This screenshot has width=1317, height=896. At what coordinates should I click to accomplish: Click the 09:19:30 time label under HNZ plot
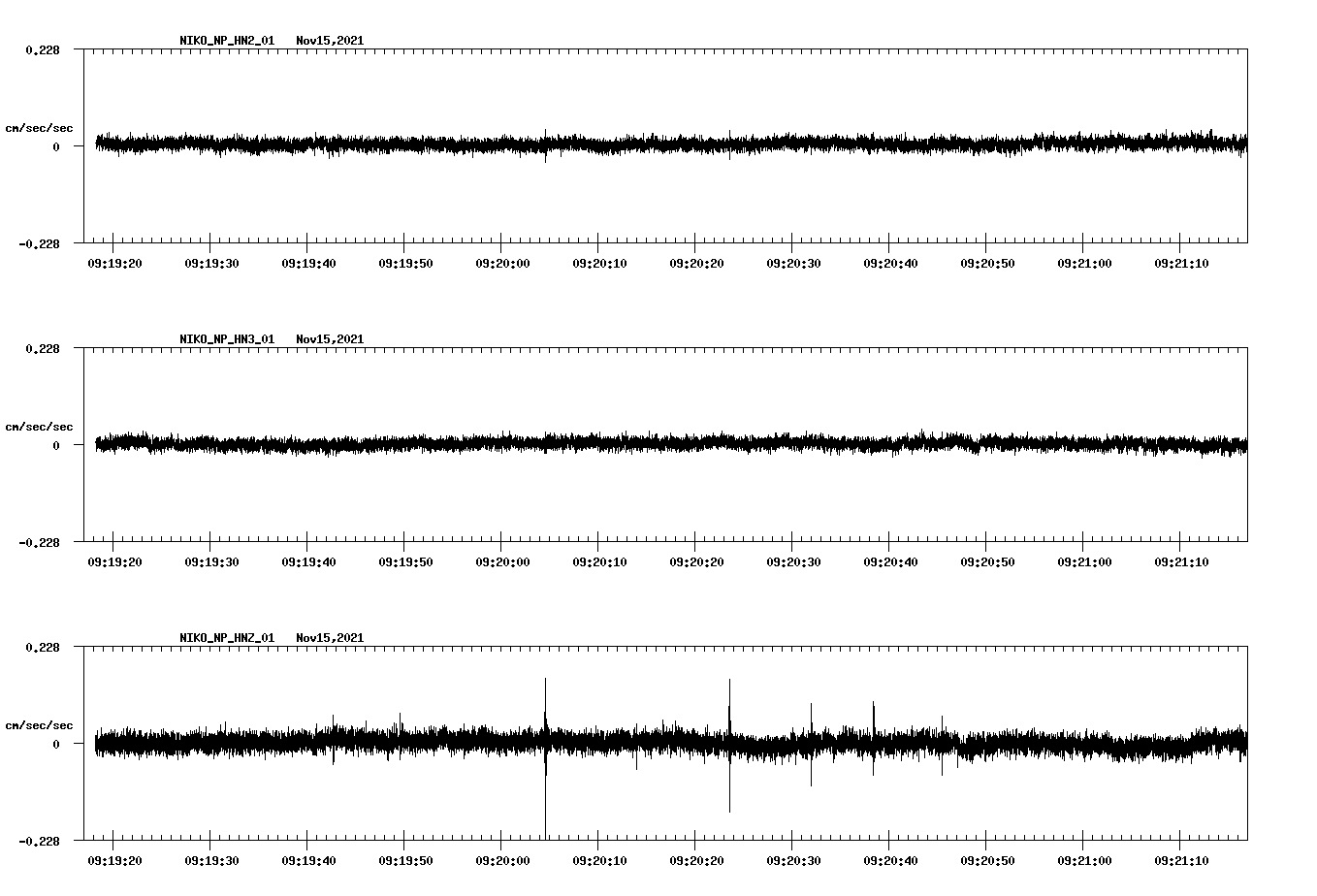tap(211, 860)
